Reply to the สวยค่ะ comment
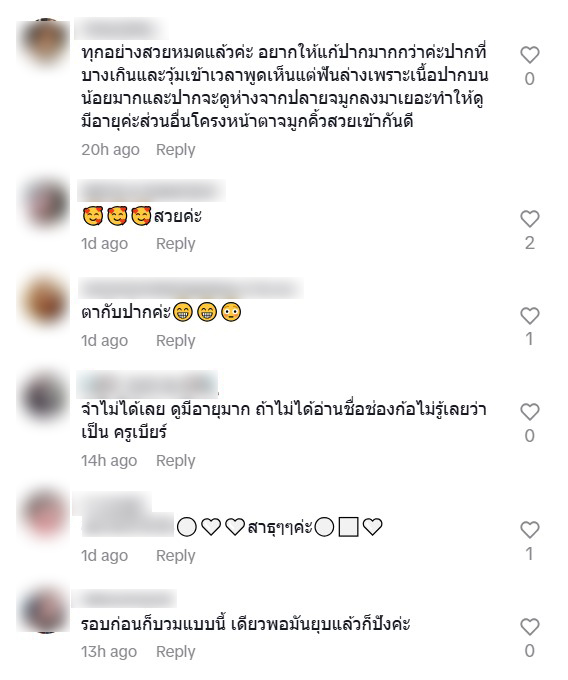Viewport: 568px width, 680px height. click(x=176, y=244)
